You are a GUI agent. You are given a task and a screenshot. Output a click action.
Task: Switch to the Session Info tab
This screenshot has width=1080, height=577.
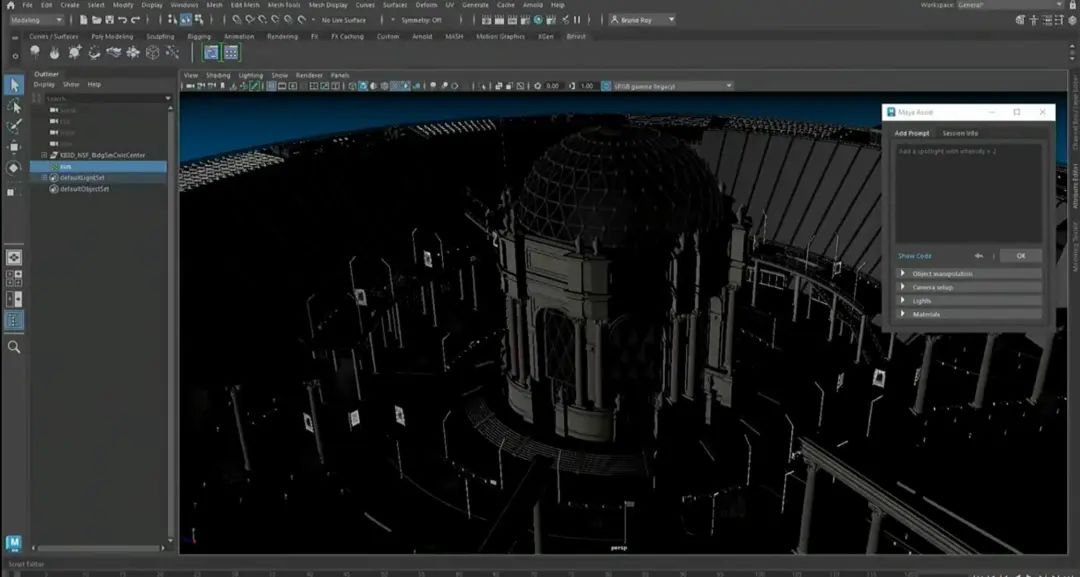pos(959,133)
